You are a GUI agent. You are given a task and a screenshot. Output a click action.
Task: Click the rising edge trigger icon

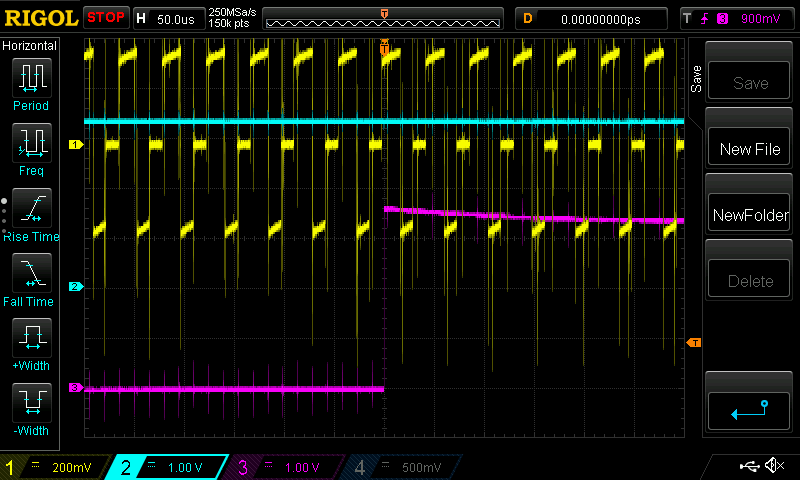click(705, 19)
